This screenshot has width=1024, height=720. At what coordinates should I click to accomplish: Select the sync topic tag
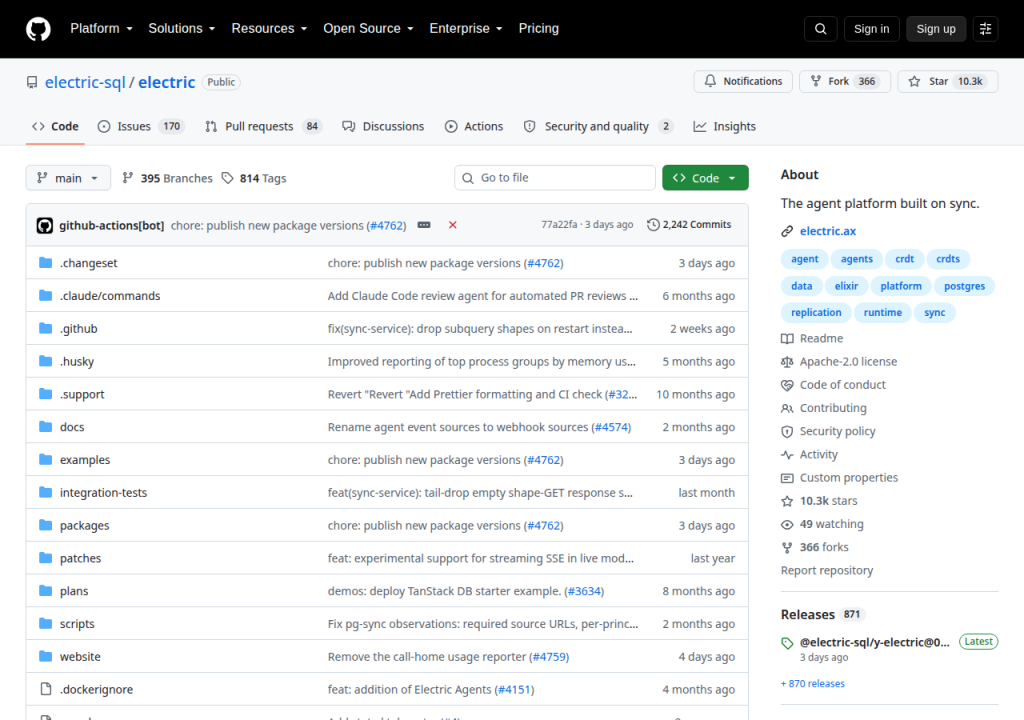click(935, 313)
